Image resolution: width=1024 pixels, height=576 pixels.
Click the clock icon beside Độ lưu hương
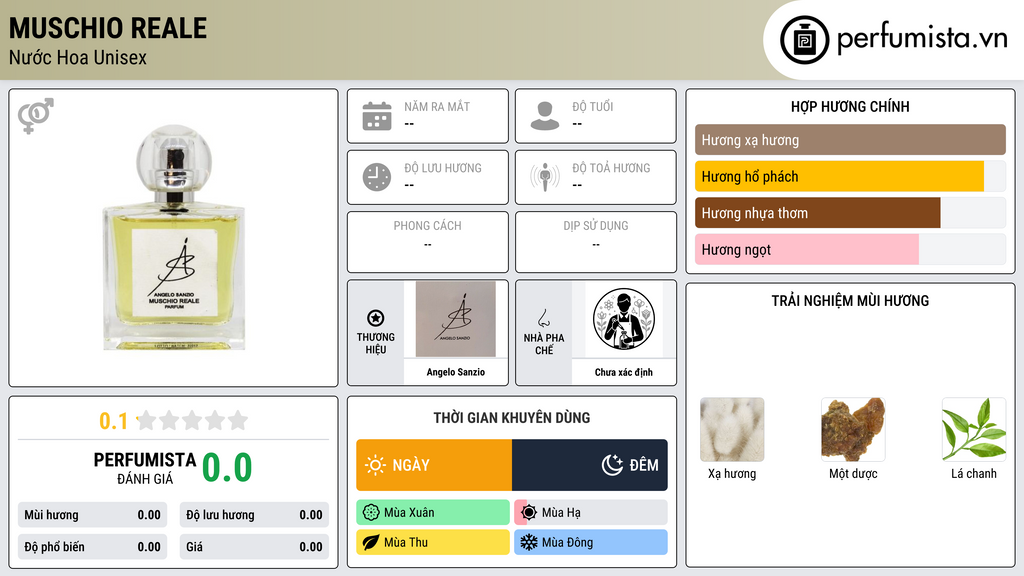pyautogui.click(x=377, y=177)
